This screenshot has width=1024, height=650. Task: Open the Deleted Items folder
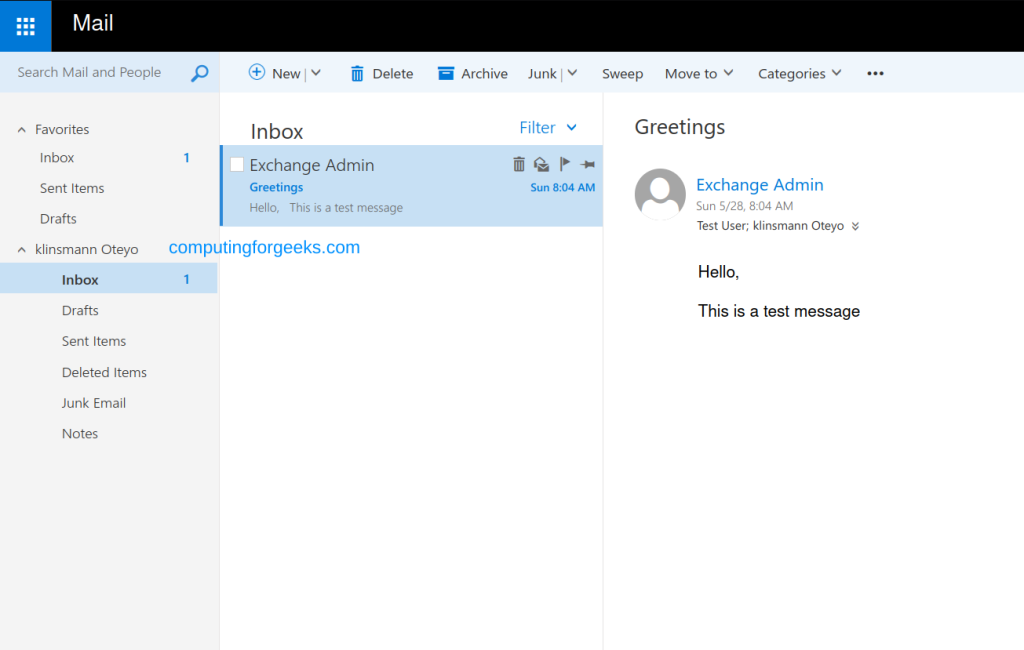[x=104, y=372]
